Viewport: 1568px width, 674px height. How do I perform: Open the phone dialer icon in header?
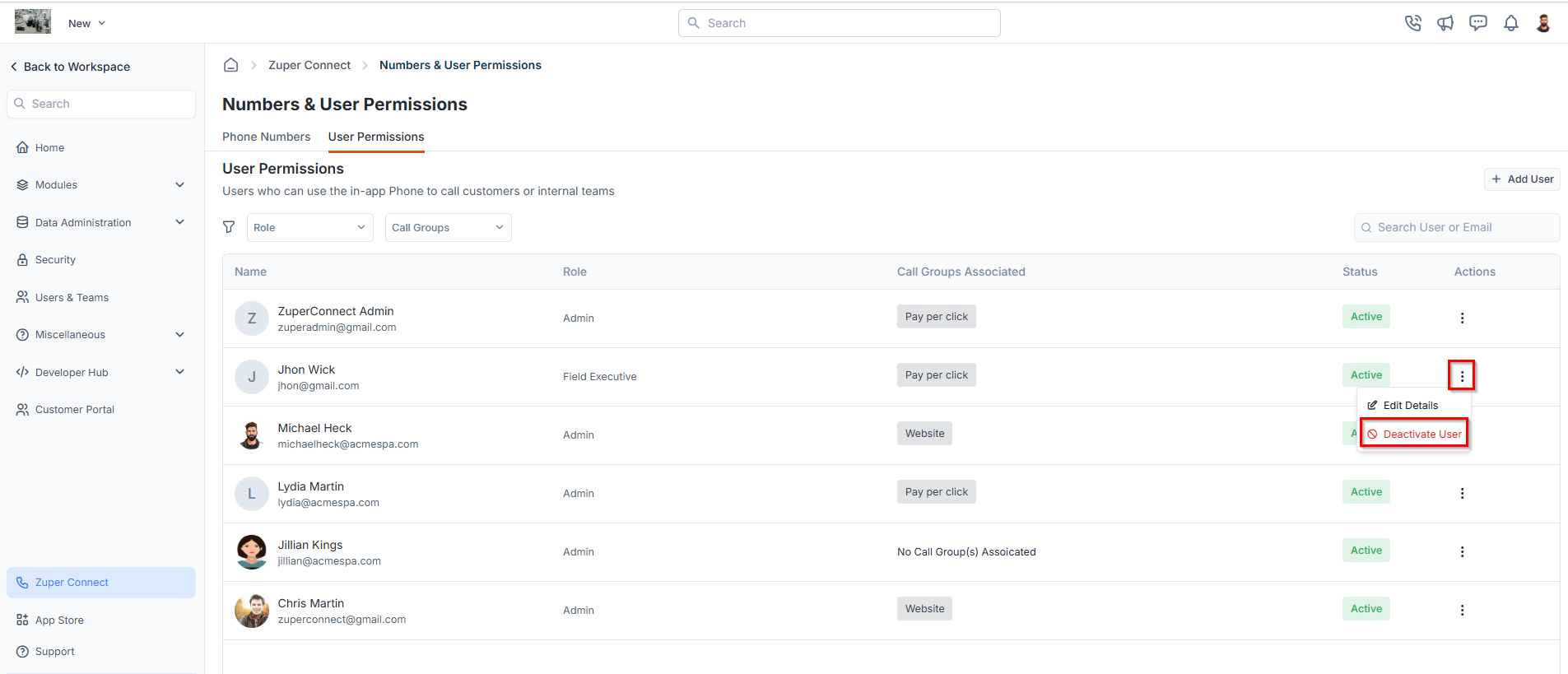(1412, 23)
